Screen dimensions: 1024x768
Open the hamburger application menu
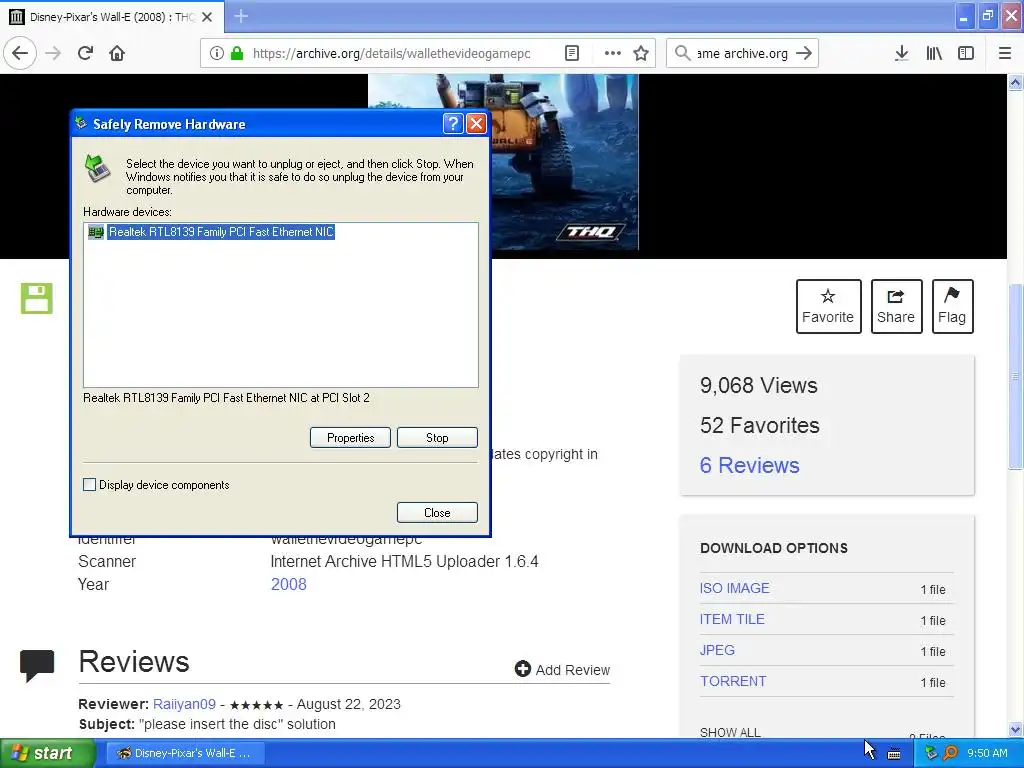tap(1004, 53)
